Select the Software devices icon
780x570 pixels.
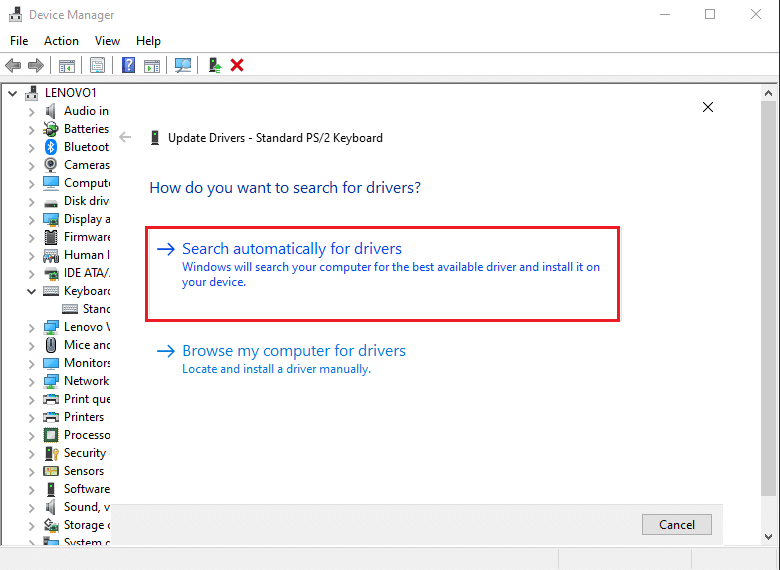(x=51, y=489)
